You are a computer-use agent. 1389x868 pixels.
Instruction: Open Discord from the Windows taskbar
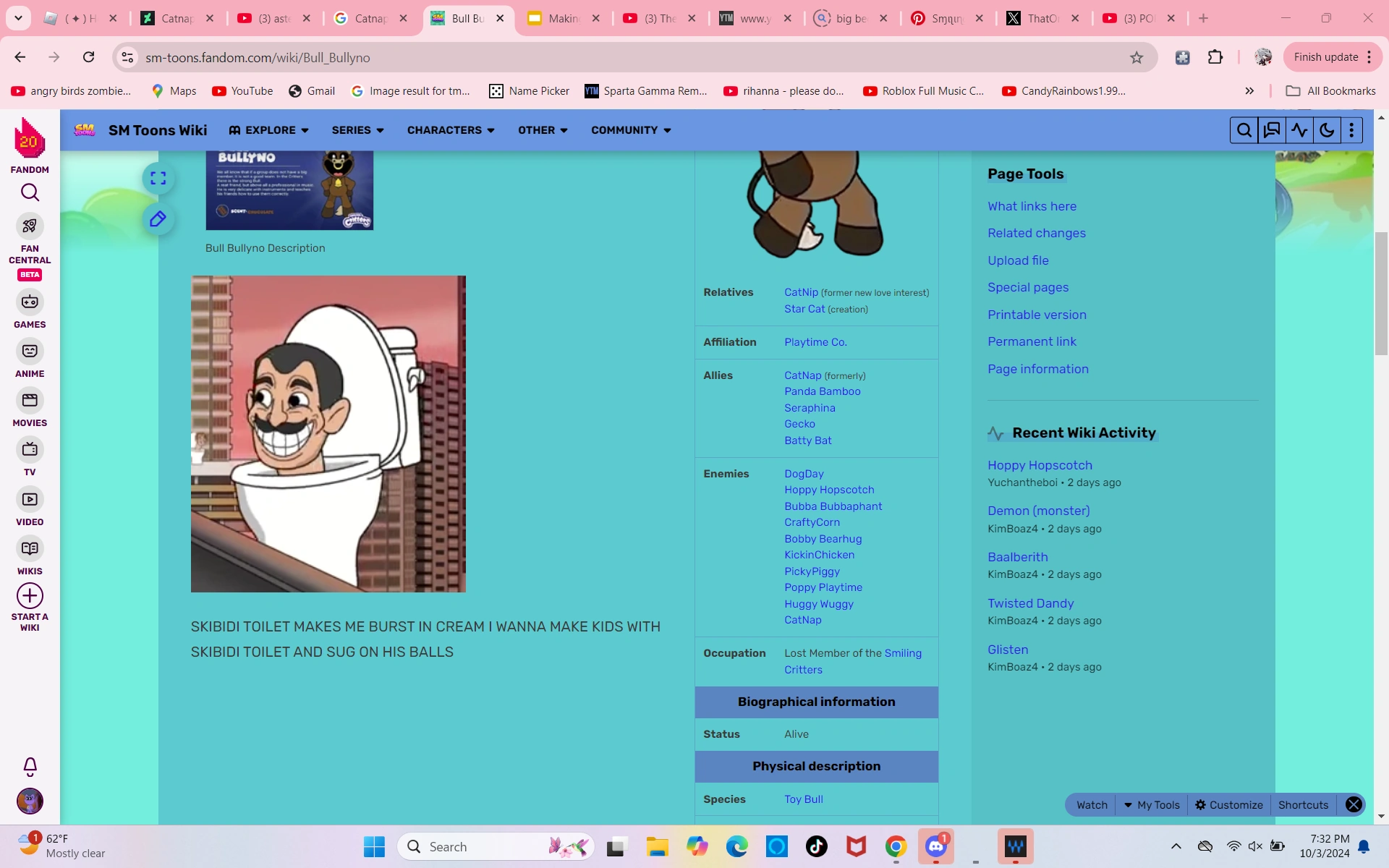tap(936, 846)
